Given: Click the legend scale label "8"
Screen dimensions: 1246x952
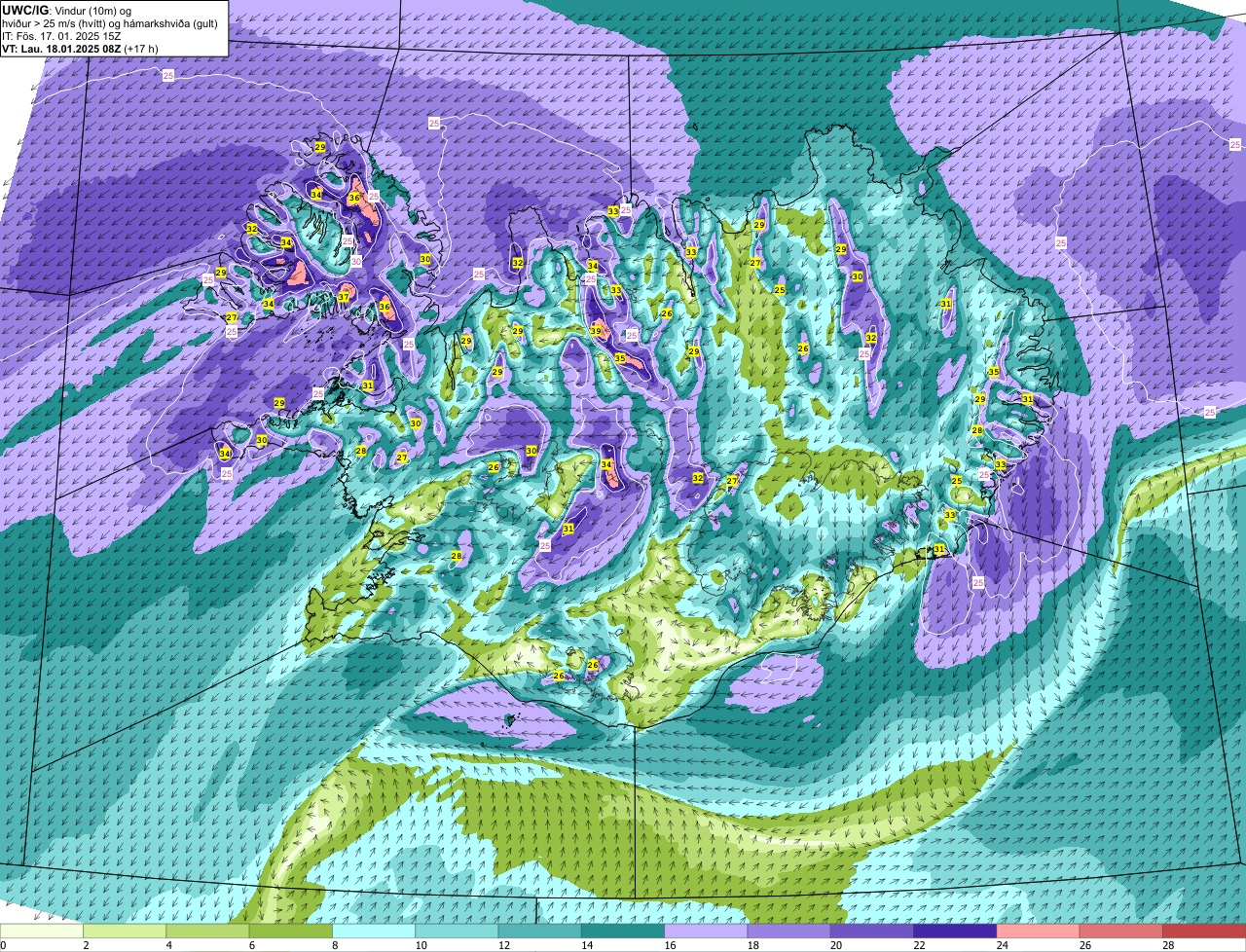Looking at the screenshot, I should (335, 945).
